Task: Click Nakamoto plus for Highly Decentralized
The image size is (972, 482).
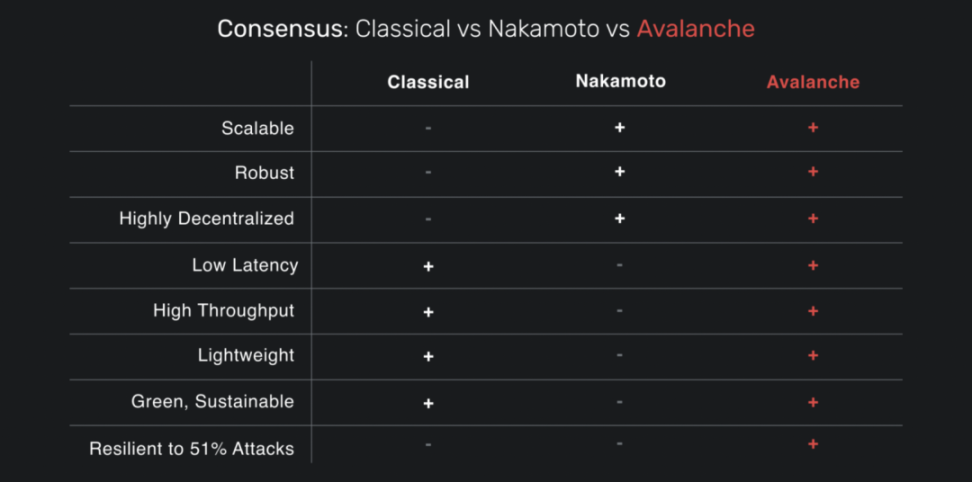Action: point(620,218)
